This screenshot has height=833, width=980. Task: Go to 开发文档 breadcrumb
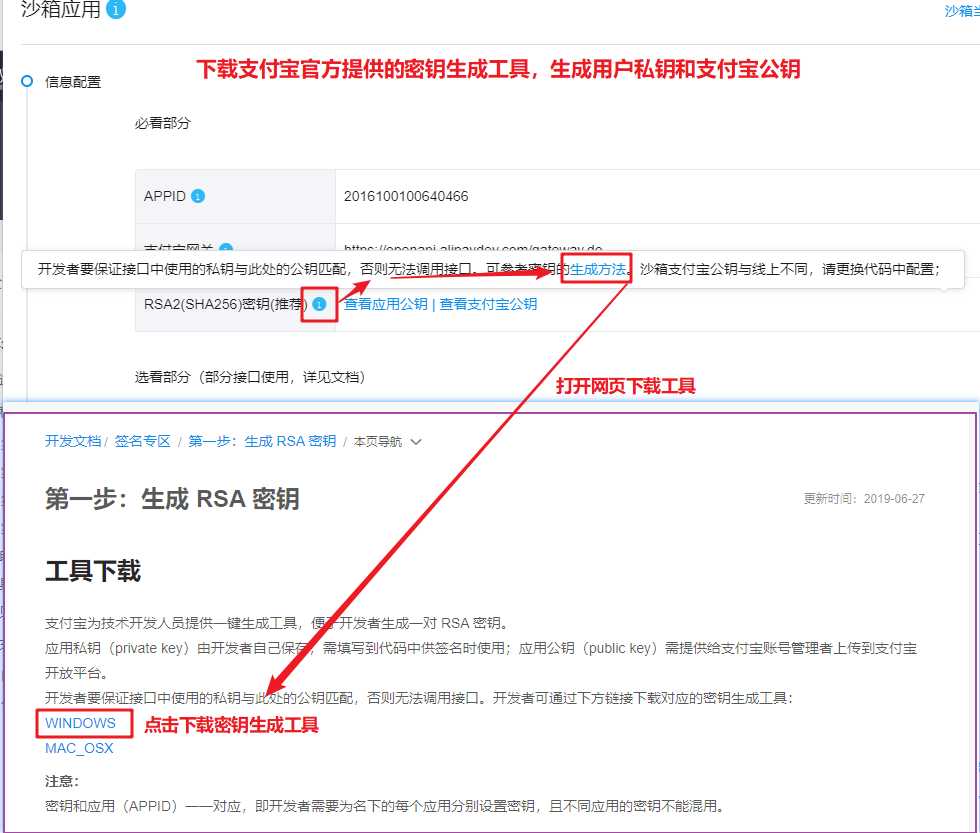(x=72, y=441)
